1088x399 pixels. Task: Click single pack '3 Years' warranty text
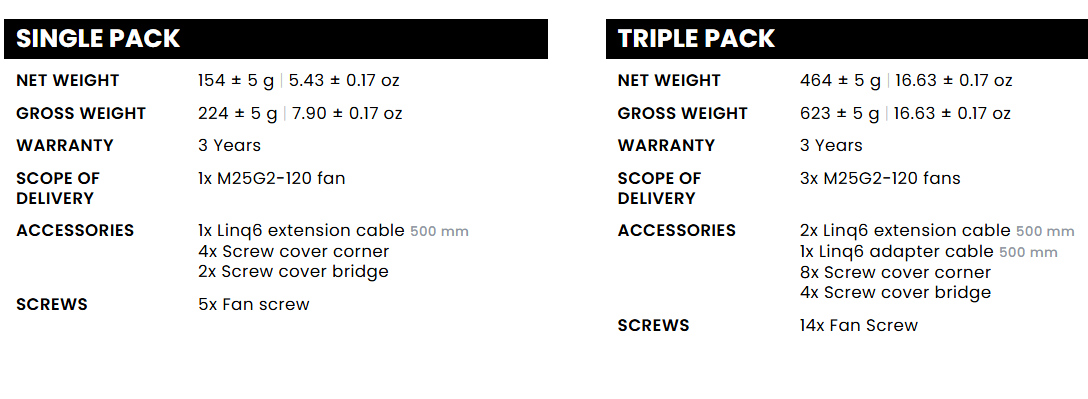click(x=229, y=146)
